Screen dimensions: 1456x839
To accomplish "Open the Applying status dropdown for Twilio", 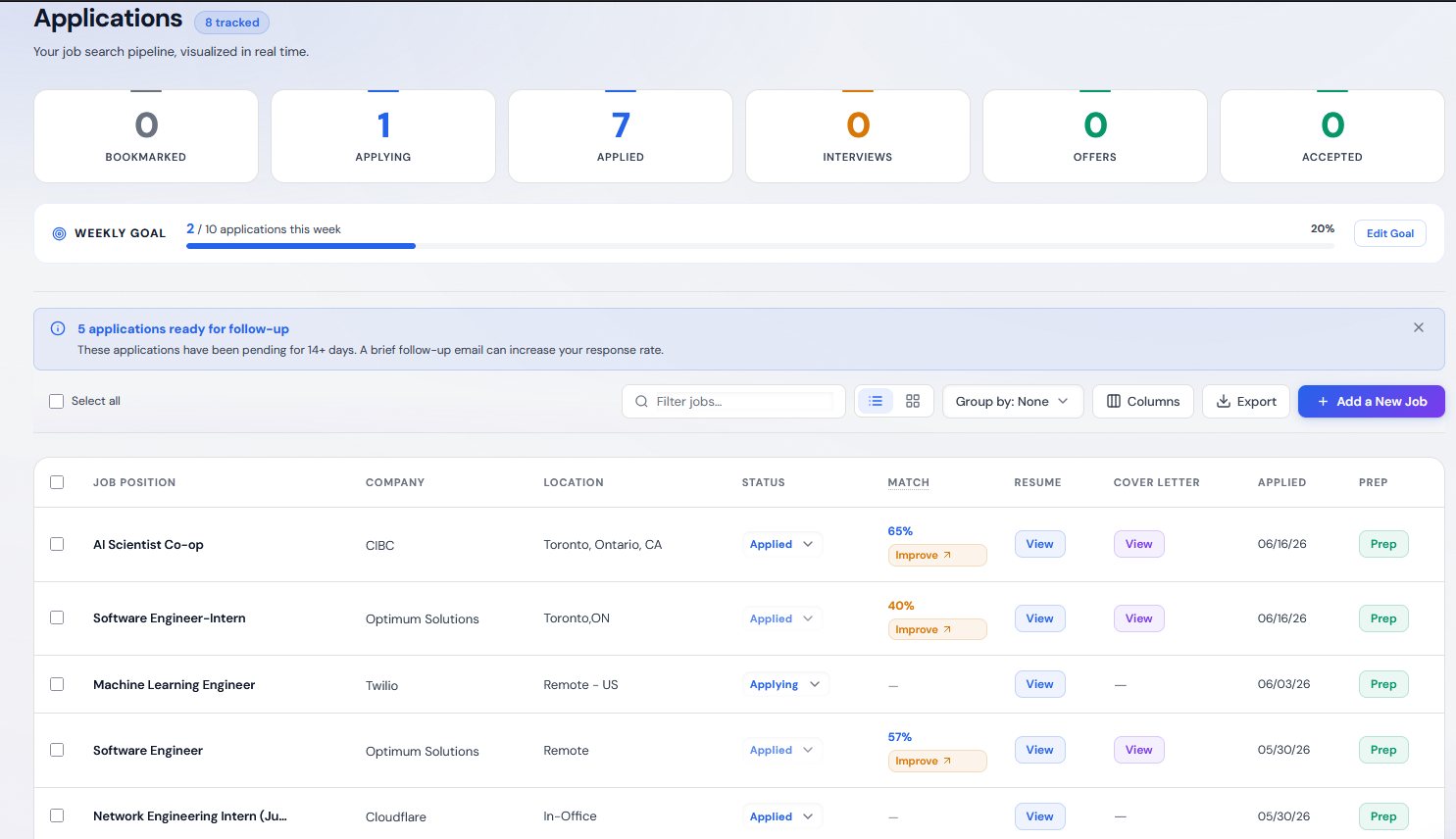I will tap(785, 684).
